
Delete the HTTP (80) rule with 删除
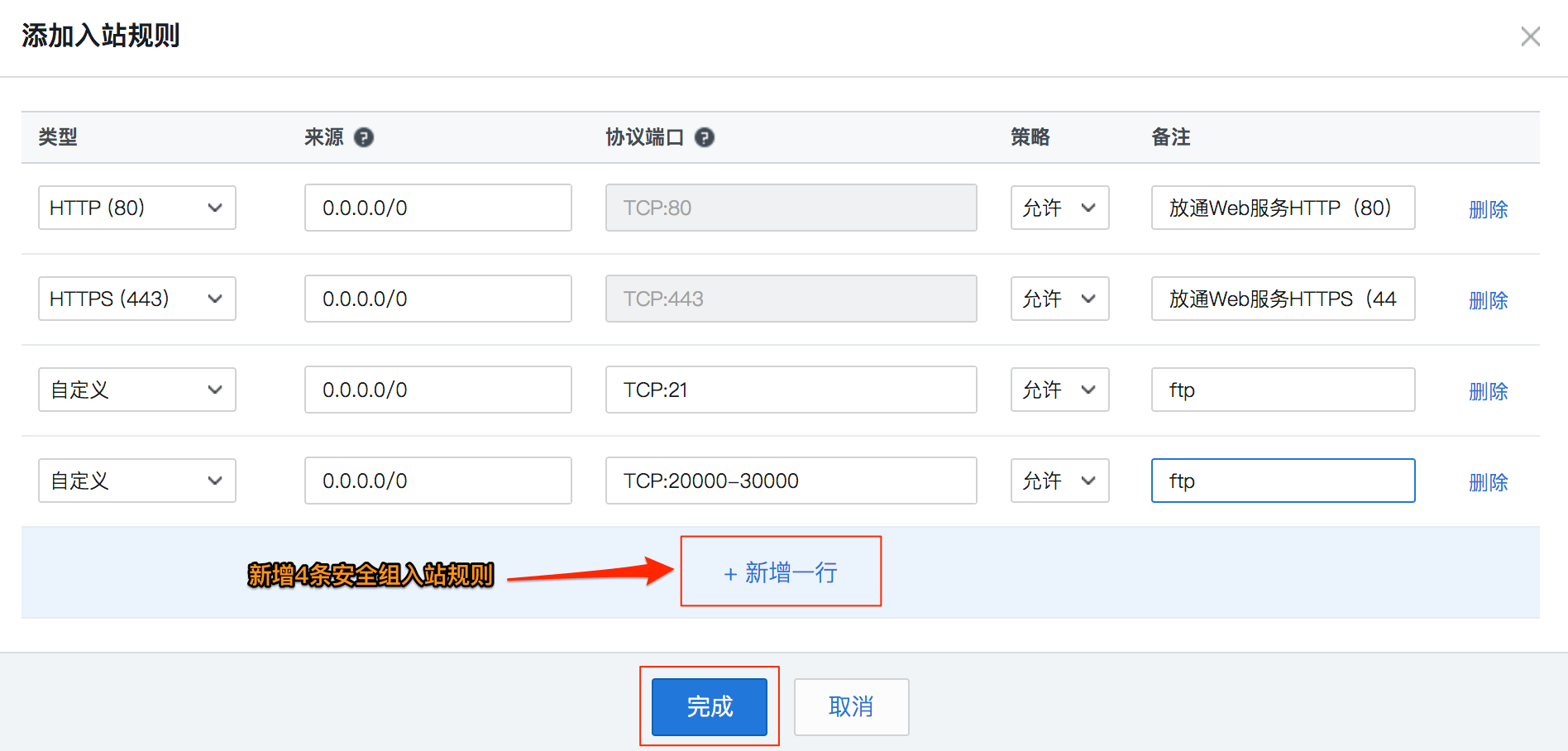click(1489, 209)
